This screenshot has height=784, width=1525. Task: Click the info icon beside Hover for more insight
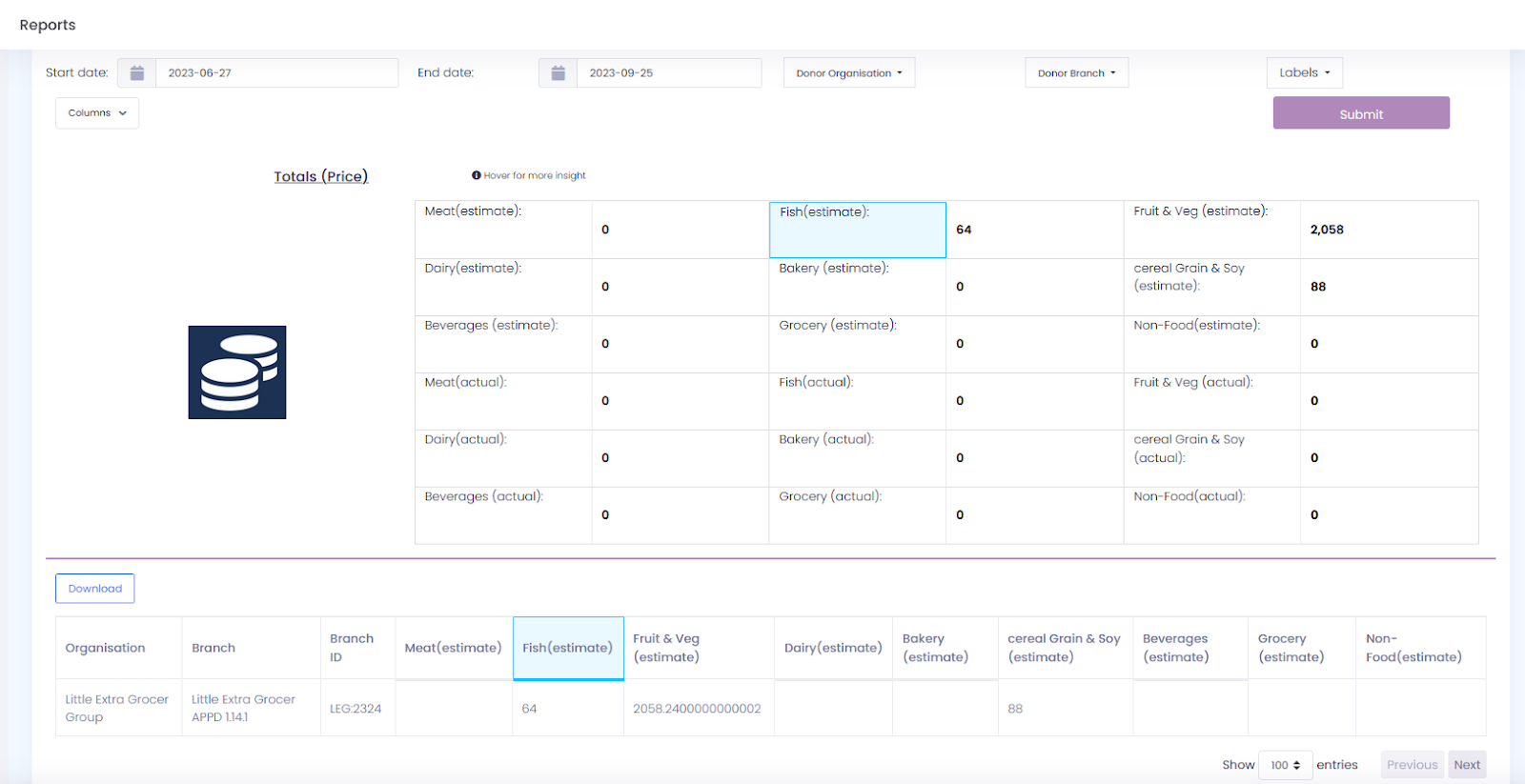476,175
